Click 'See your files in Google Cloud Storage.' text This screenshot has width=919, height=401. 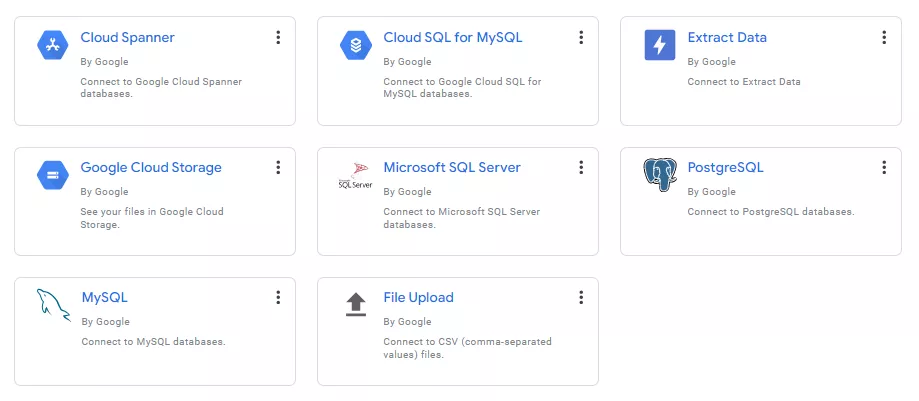click(152, 218)
